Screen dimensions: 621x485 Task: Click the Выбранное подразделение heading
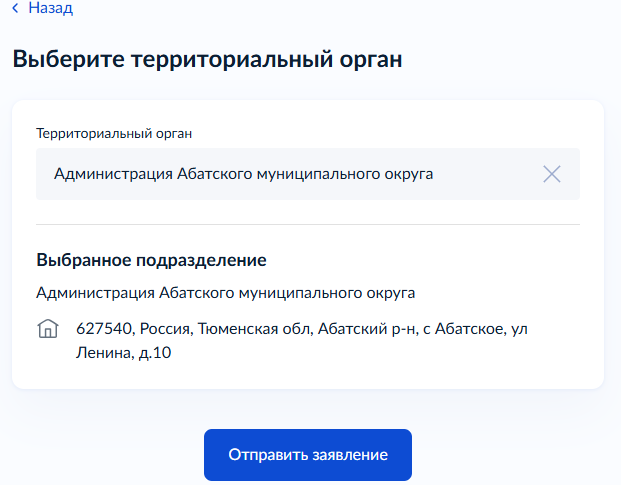tap(151, 260)
